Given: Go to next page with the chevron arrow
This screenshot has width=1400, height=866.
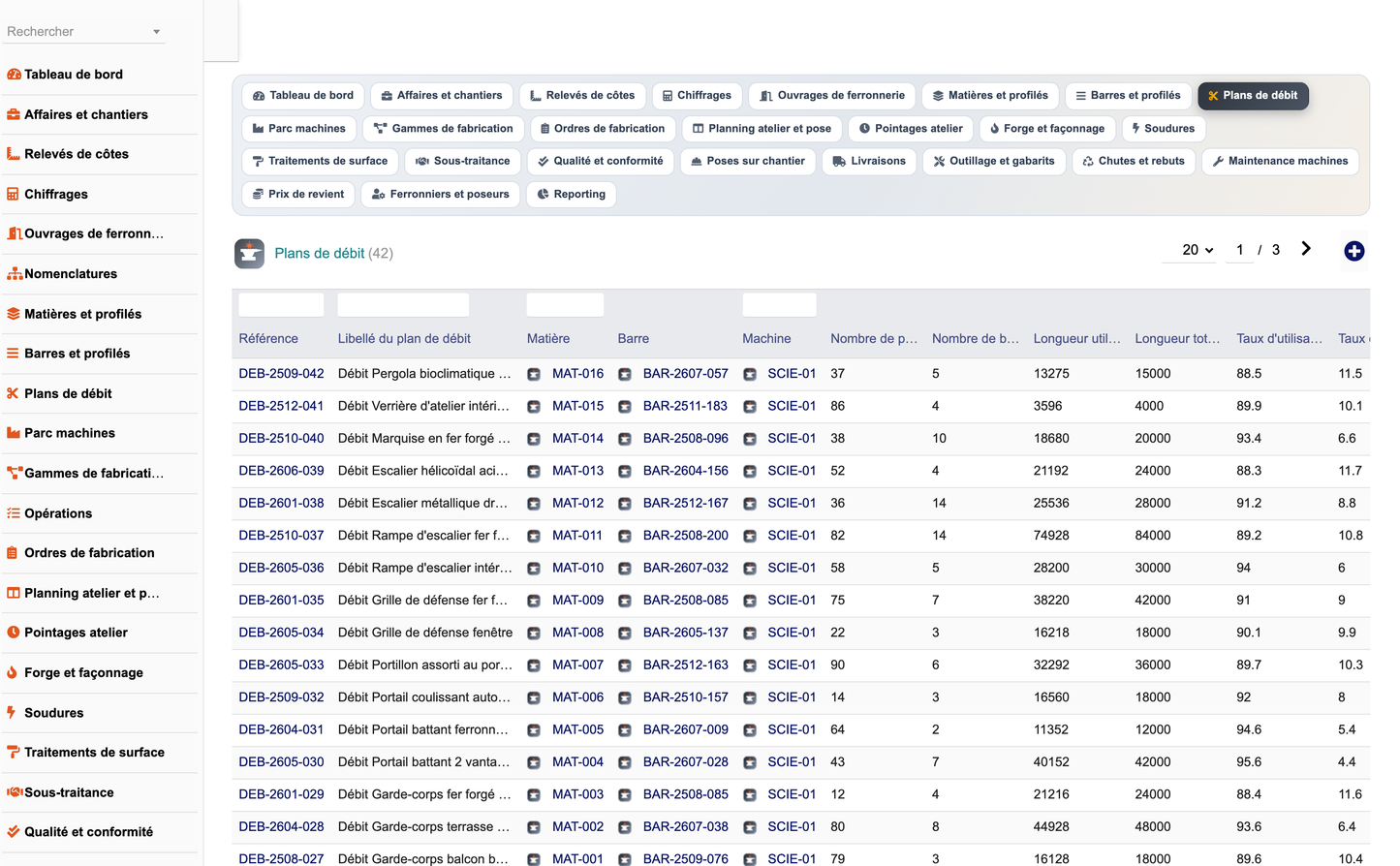Looking at the screenshot, I should (x=1306, y=249).
